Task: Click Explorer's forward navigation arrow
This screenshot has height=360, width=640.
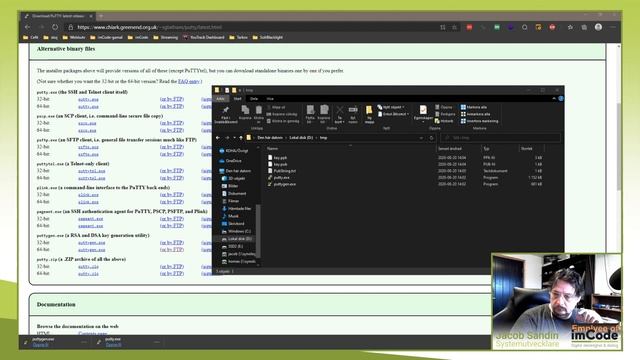Action: pyautogui.click(x=227, y=138)
